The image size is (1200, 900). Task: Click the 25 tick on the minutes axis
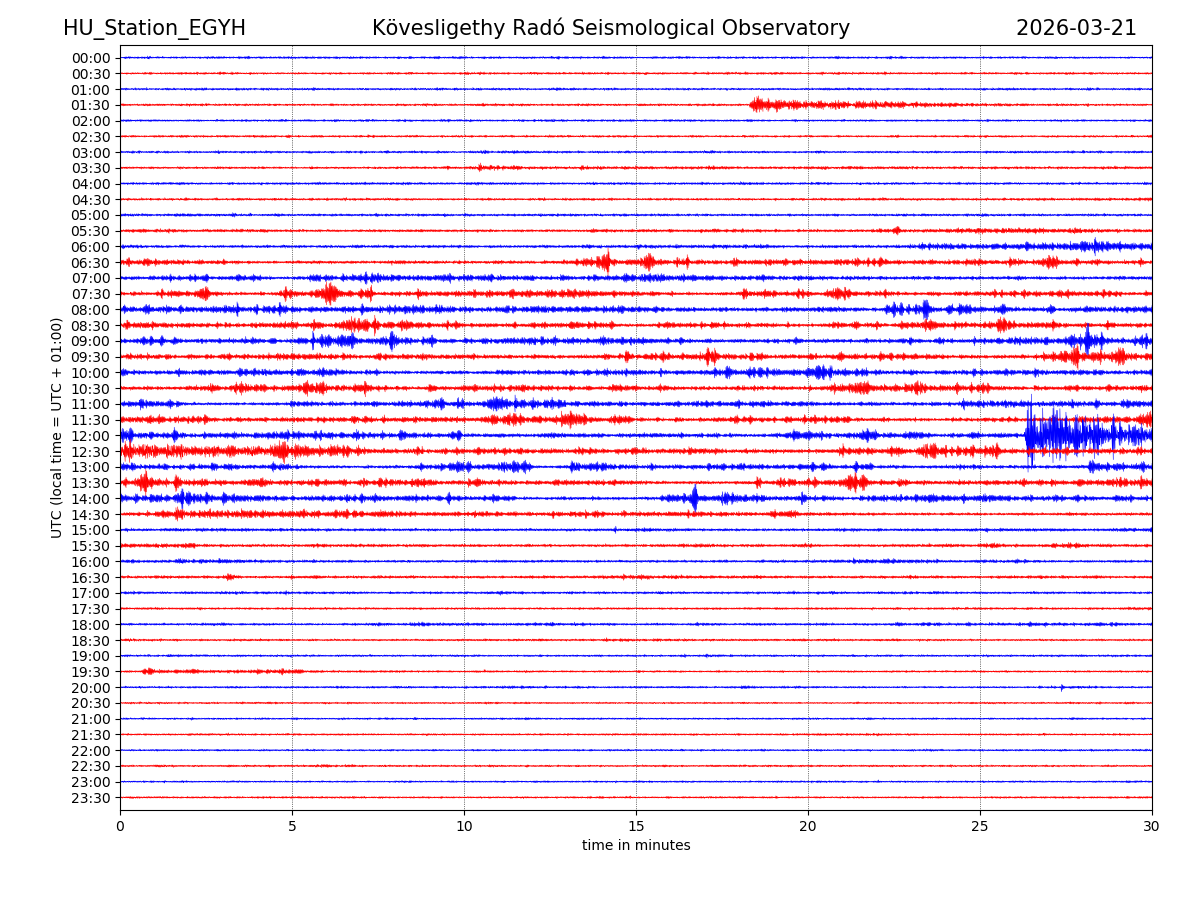pyautogui.click(x=980, y=826)
